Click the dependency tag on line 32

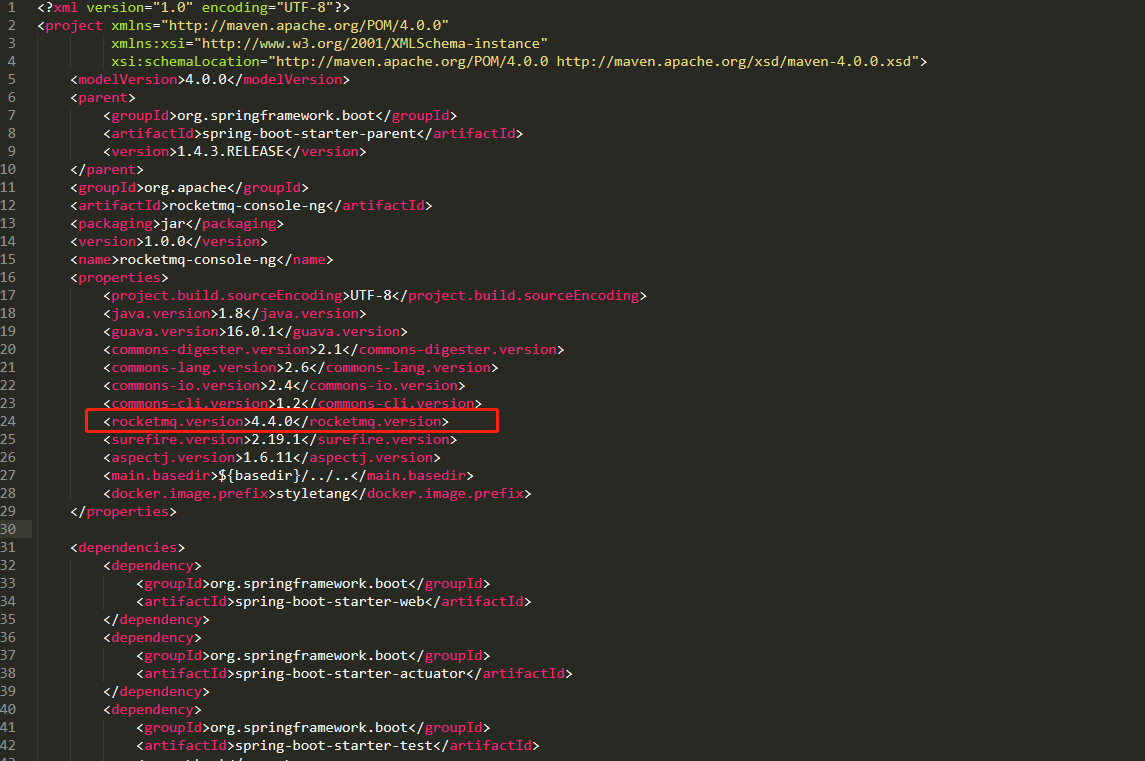point(153,566)
